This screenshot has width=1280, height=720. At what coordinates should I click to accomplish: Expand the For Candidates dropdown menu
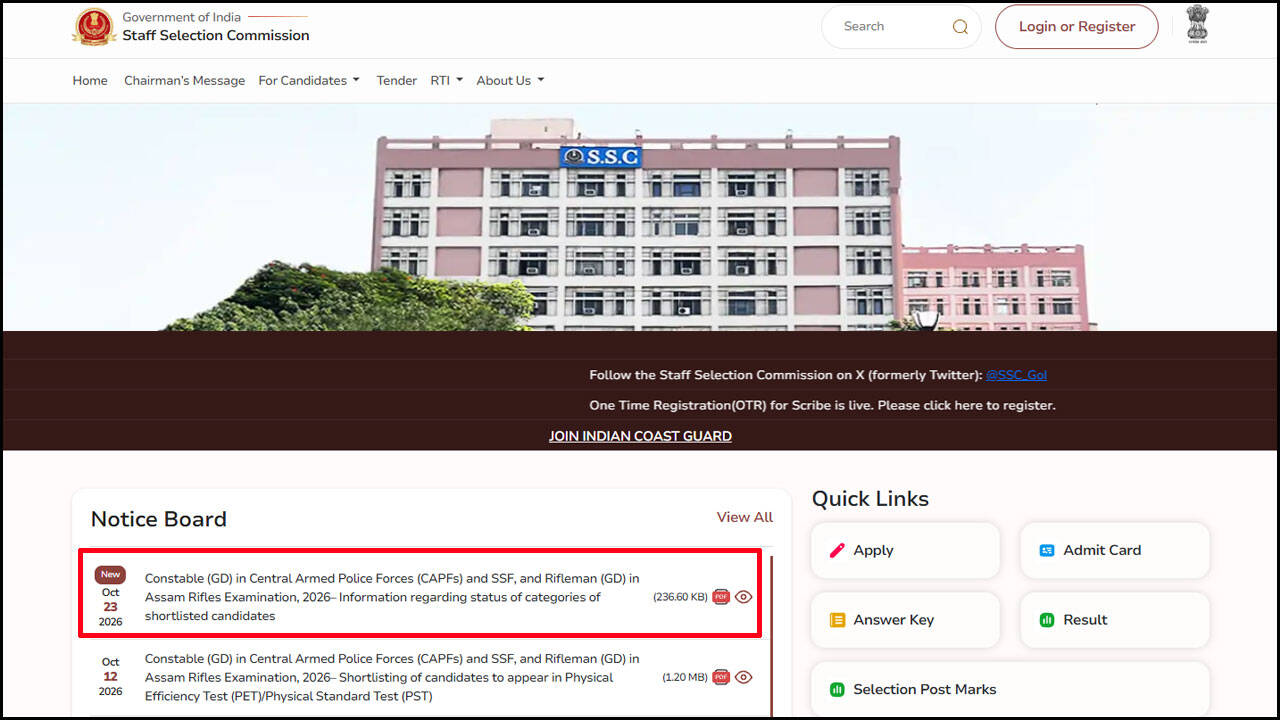pyautogui.click(x=309, y=81)
